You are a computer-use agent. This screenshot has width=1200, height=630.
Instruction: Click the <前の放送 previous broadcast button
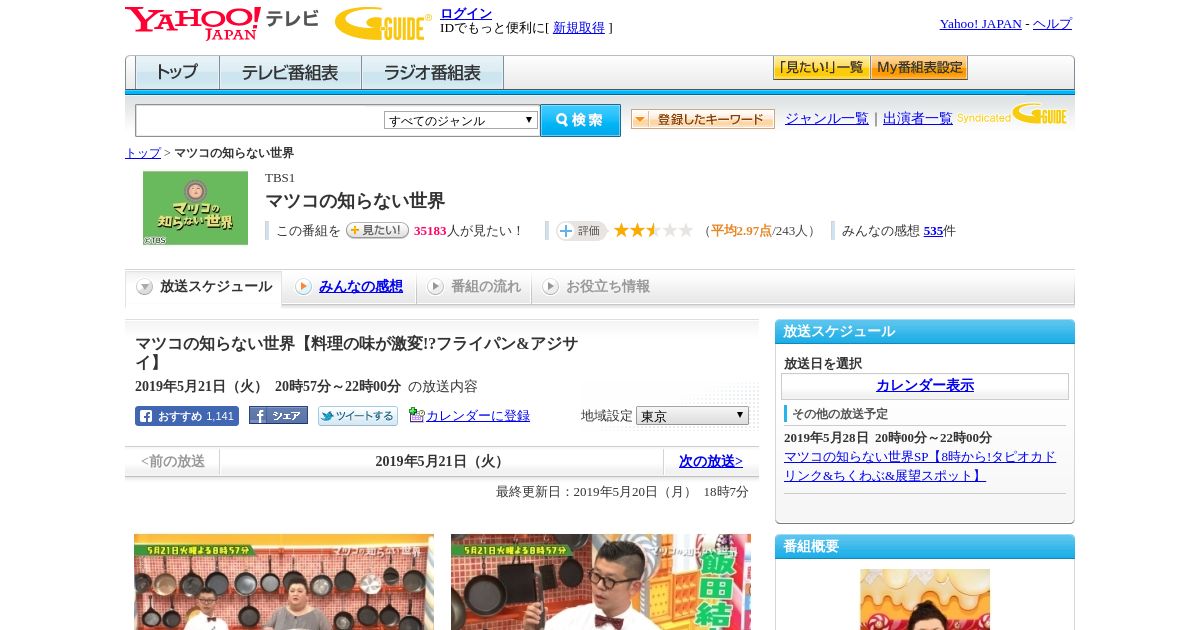click(172, 461)
